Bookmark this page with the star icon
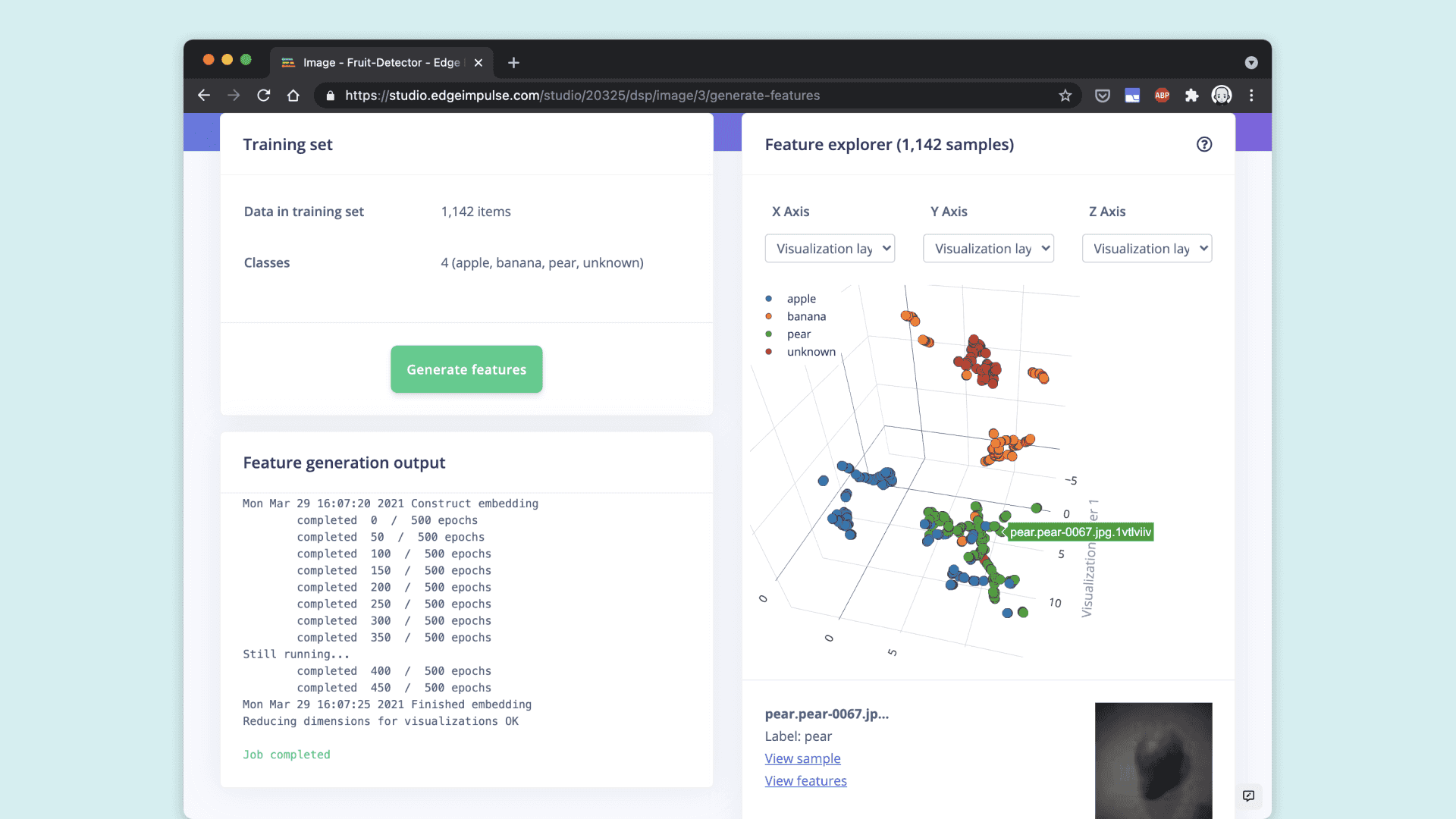Viewport: 1456px width, 819px height. coord(1065,96)
